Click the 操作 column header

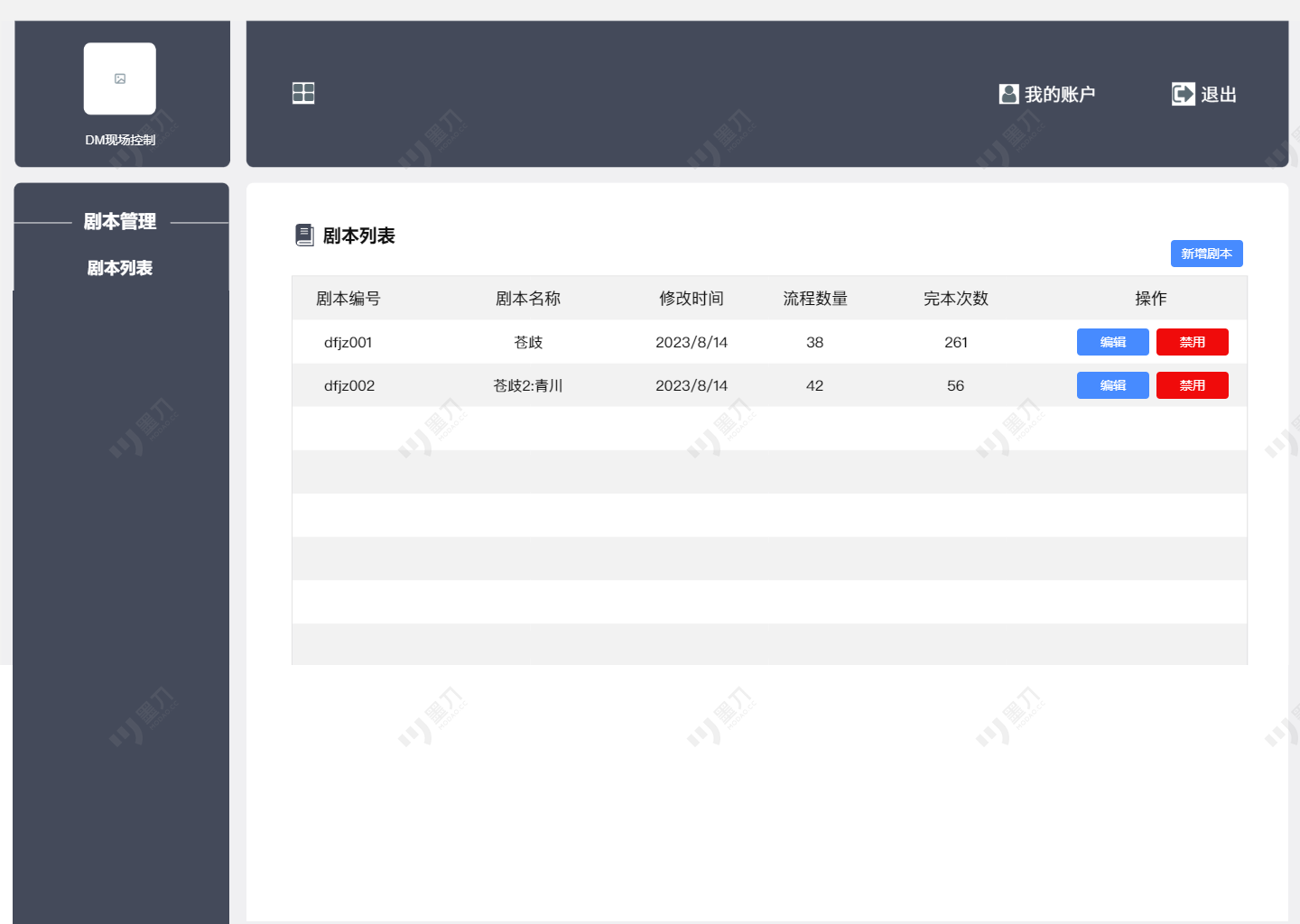tap(1151, 298)
